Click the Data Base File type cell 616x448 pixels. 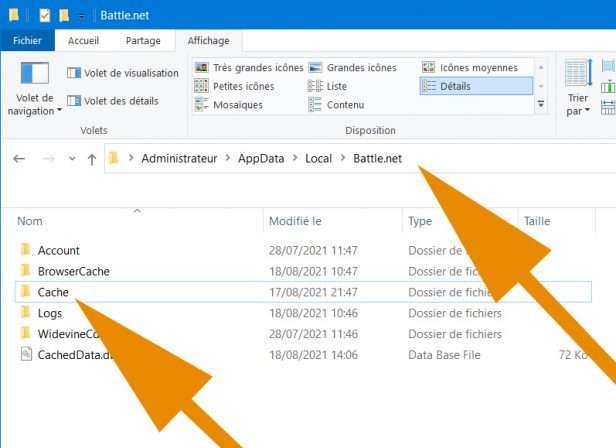tap(444, 355)
